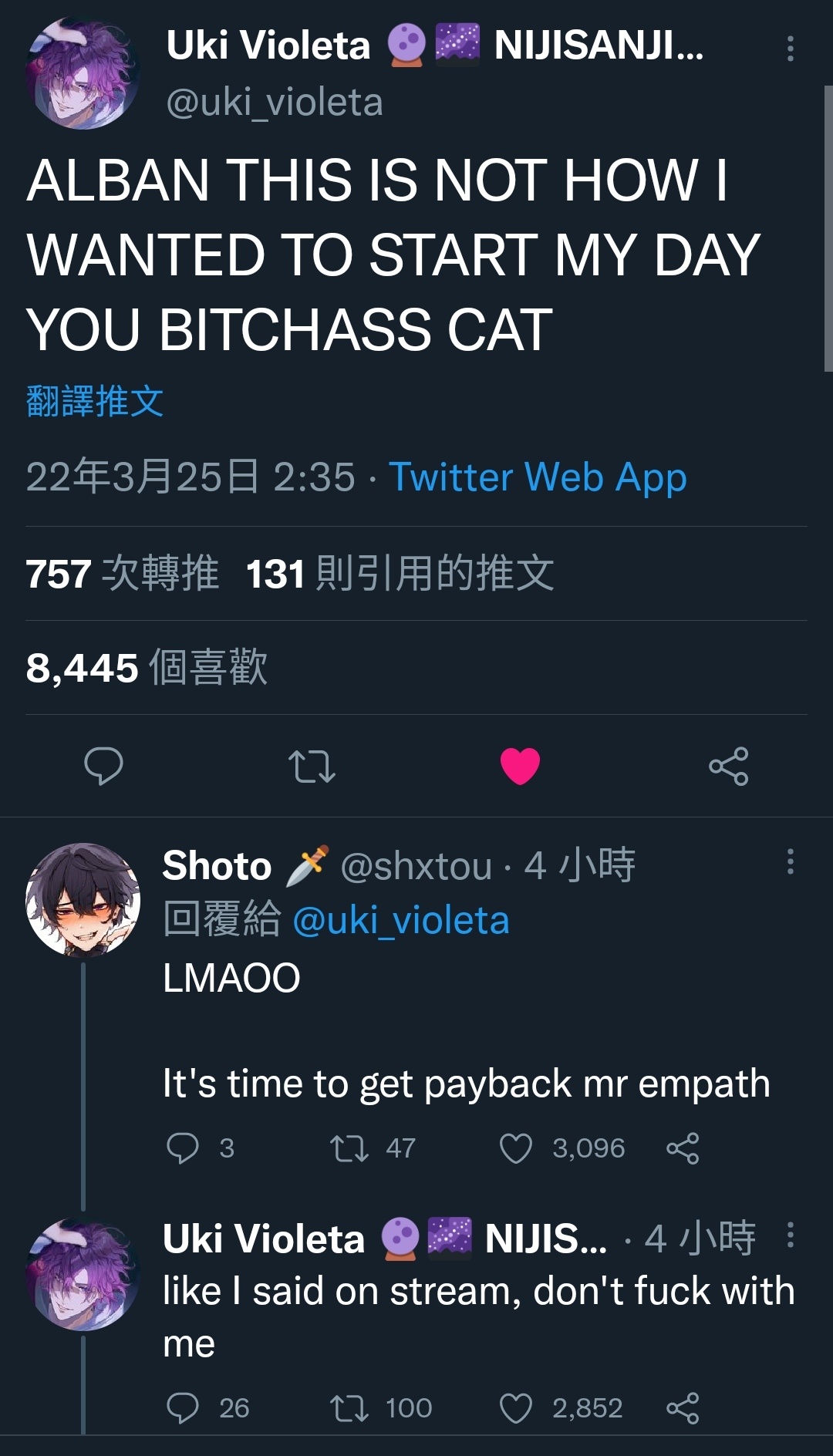The width and height of the screenshot is (833, 1456).
Task: Tap the translate tweet link
Action: pyautogui.click(x=94, y=401)
